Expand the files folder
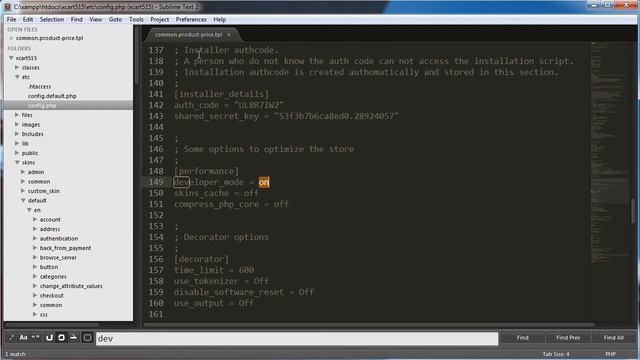Image resolution: width=640 pixels, height=360 pixels. [x=17, y=115]
